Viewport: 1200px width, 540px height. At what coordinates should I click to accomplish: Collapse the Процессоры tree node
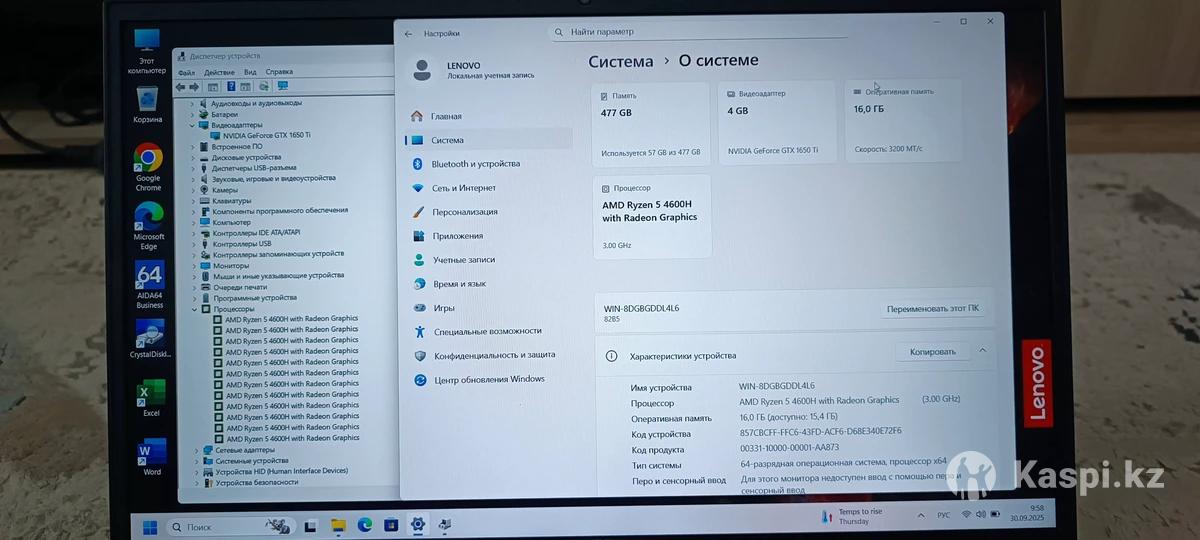click(x=195, y=309)
